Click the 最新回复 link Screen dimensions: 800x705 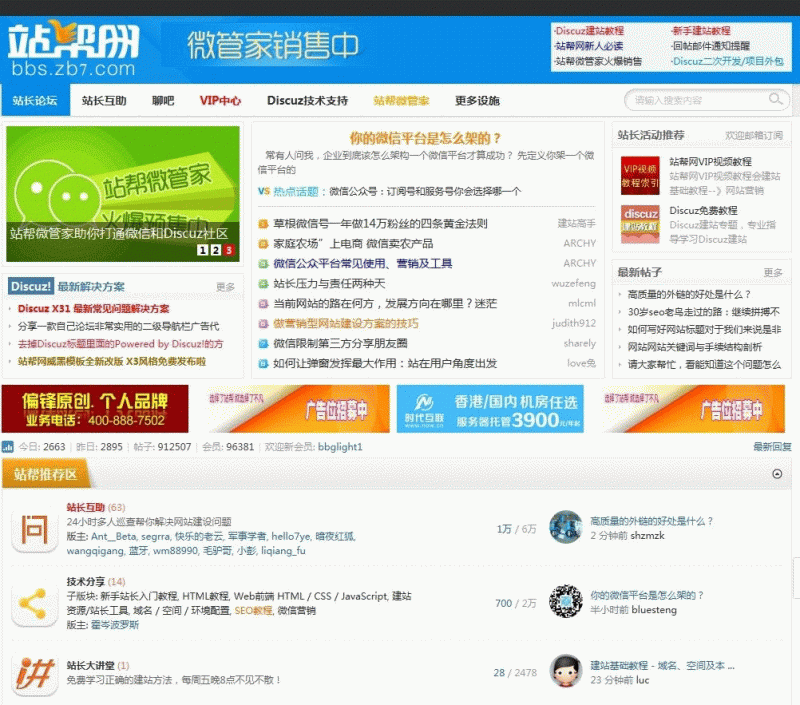(x=772, y=446)
